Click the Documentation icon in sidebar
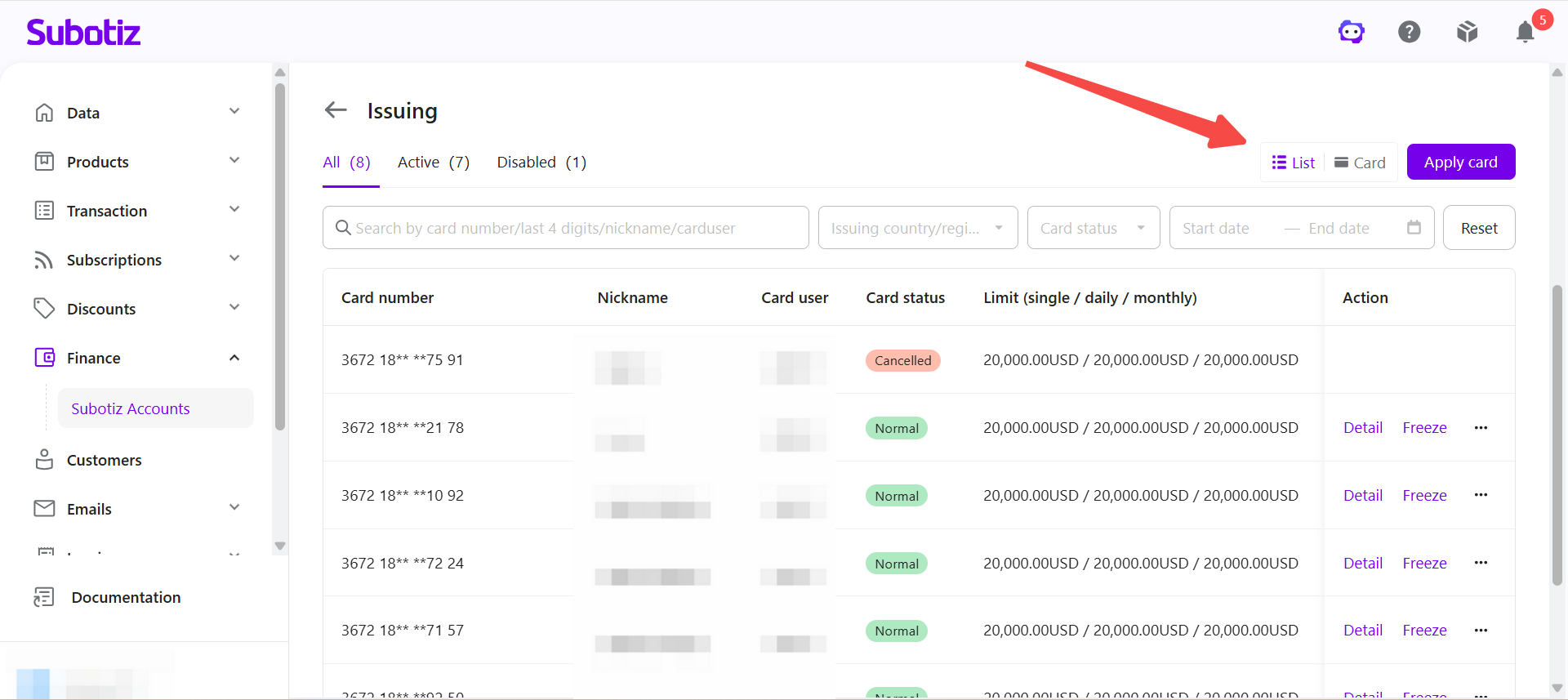This screenshot has height=700, width=1568. click(44, 597)
